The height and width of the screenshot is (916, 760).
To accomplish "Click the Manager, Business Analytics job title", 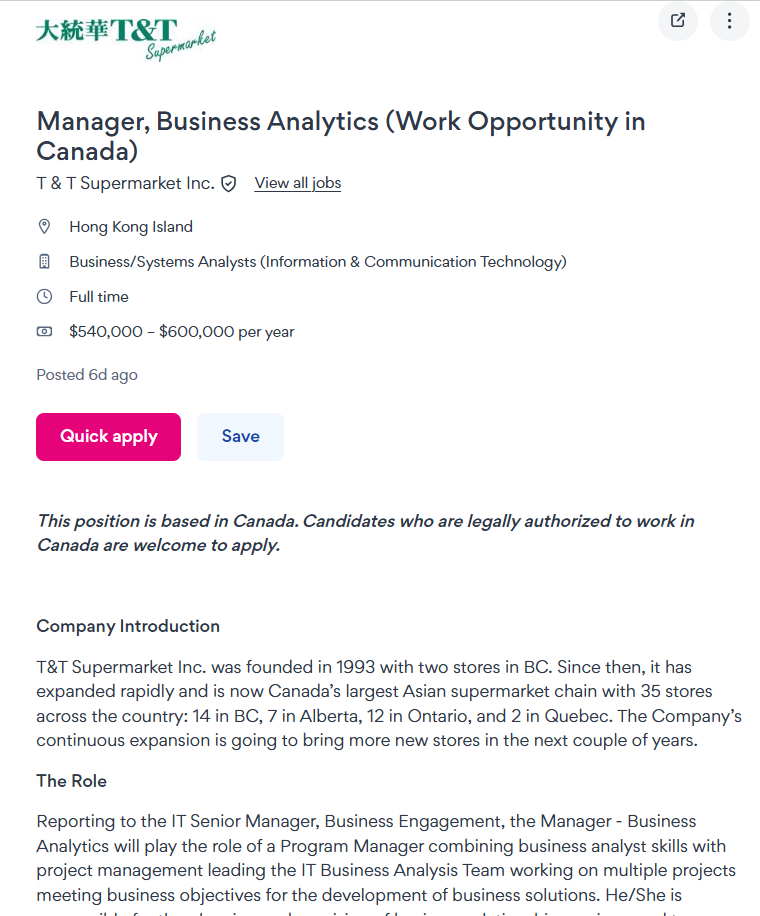I will point(340,136).
